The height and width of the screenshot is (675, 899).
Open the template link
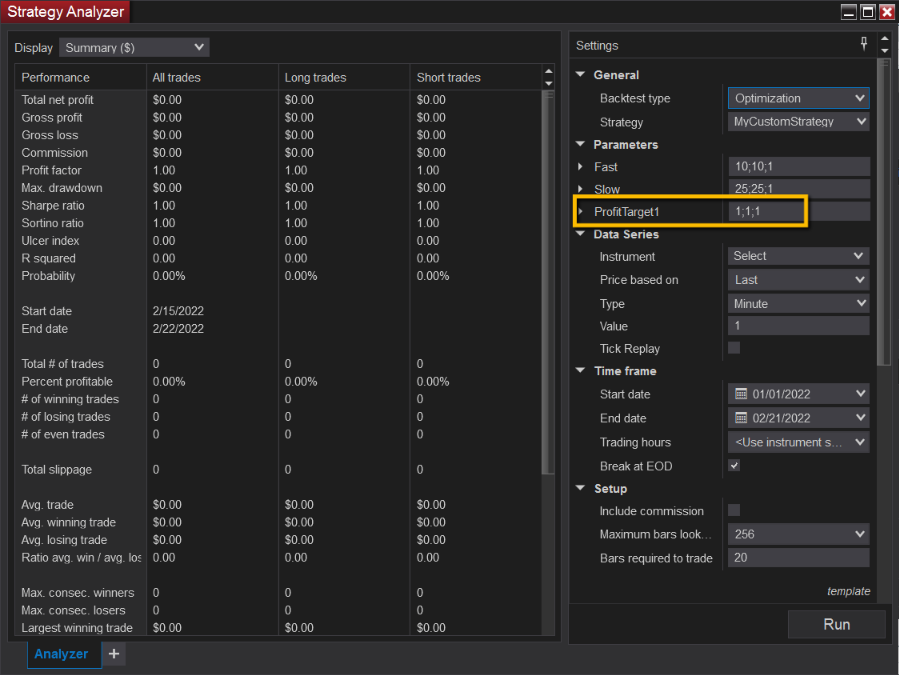[x=849, y=591]
